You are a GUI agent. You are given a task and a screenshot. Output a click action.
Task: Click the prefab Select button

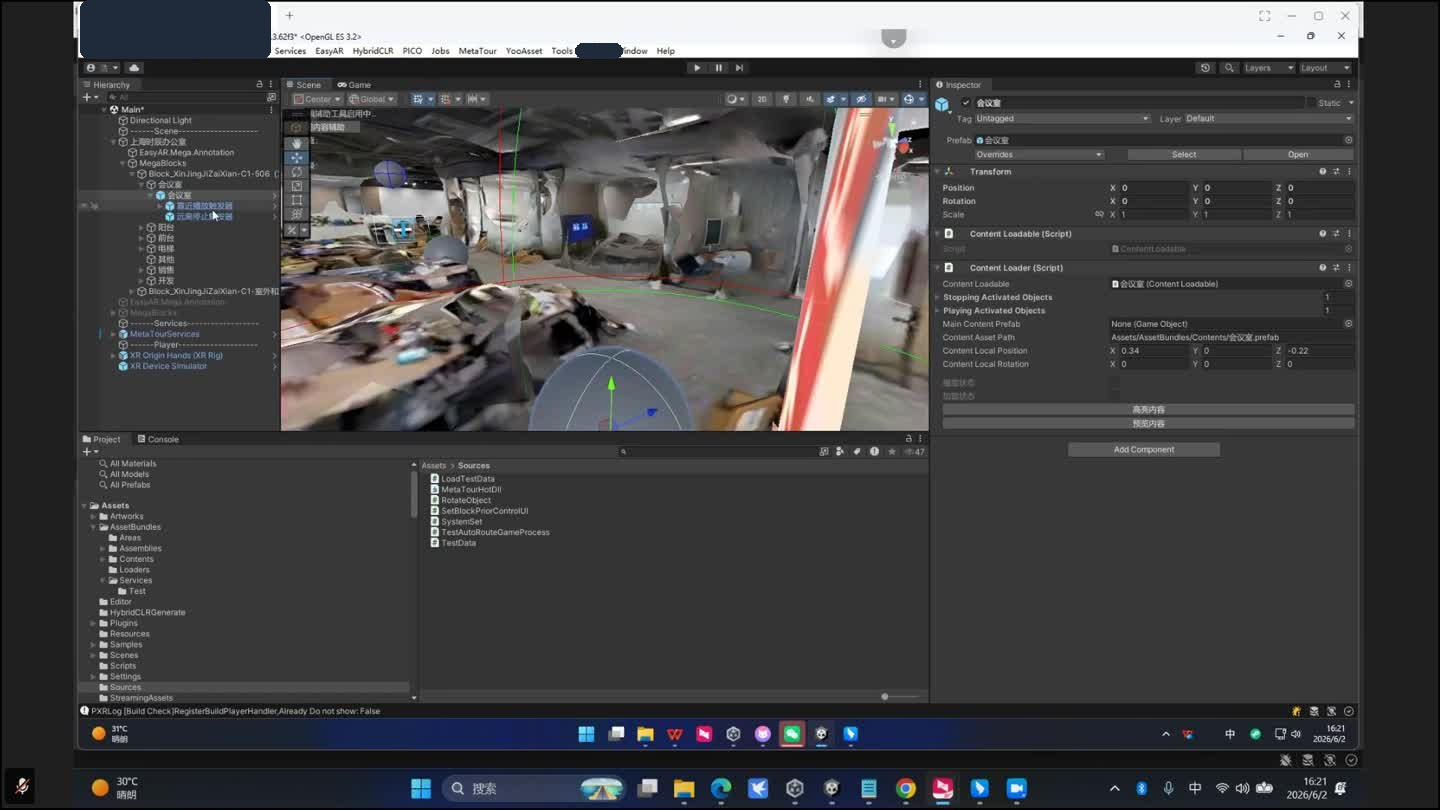(1184, 155)
